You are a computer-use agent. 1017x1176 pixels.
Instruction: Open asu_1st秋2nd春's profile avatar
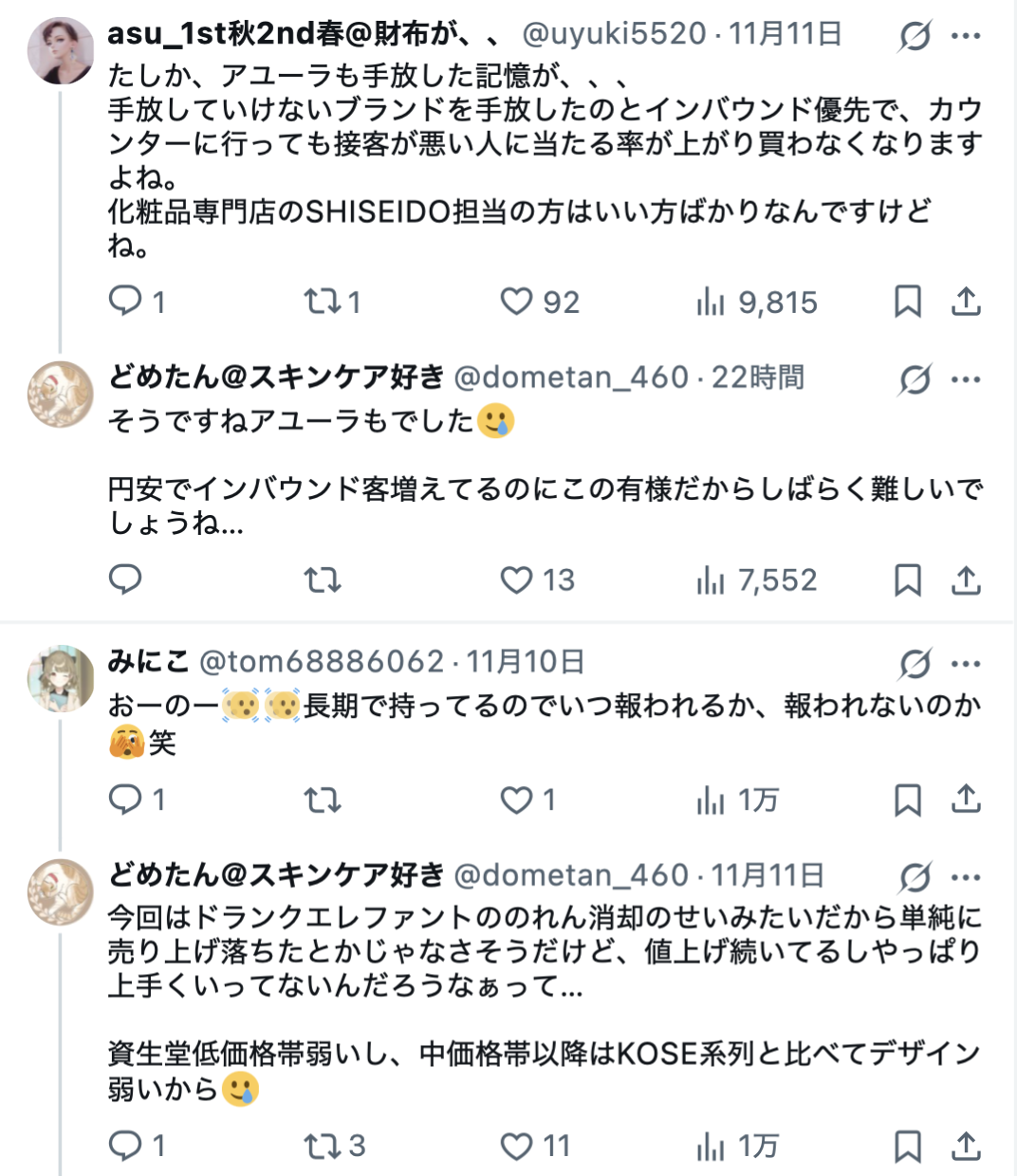61,51
